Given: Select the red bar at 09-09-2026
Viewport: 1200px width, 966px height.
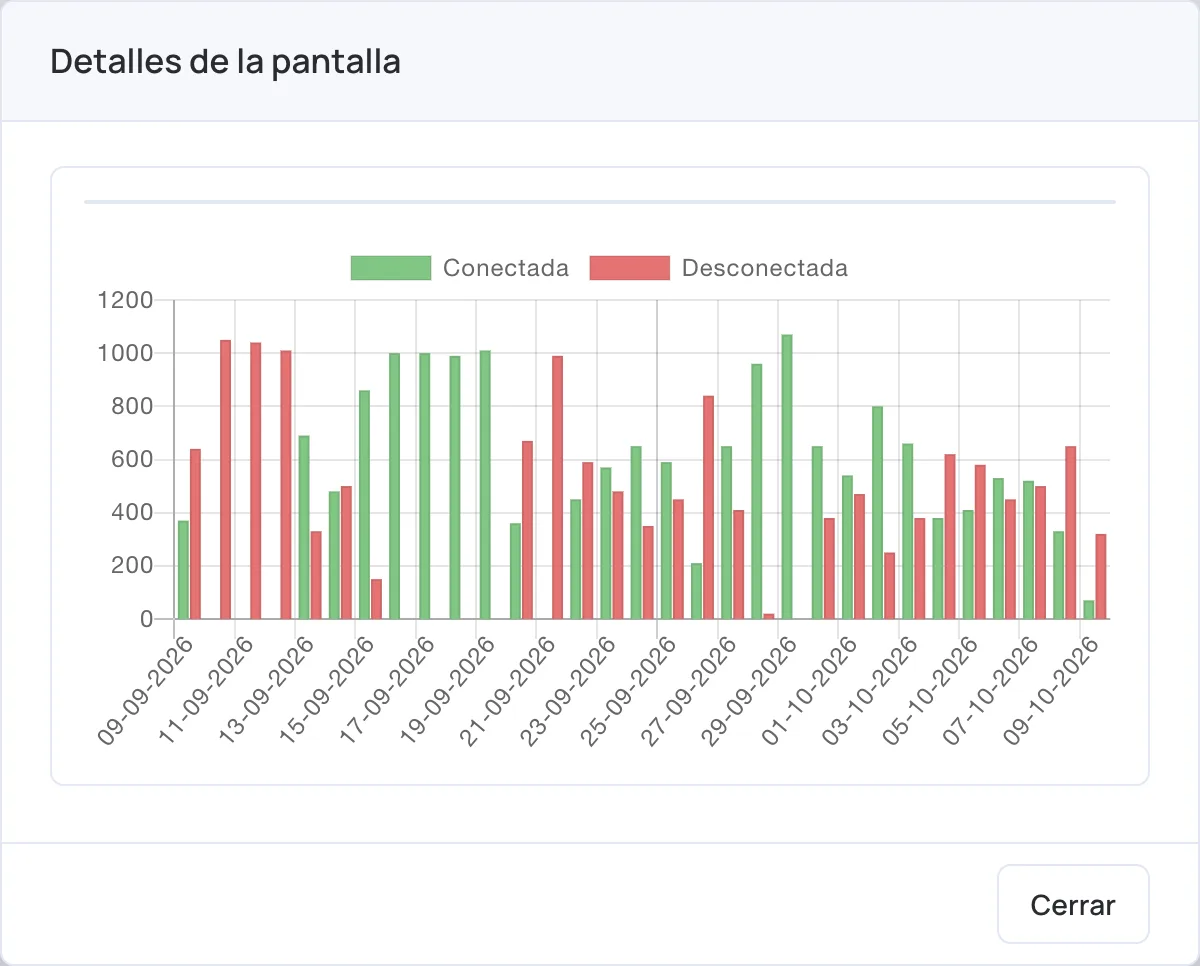Looking at the screenshot, I should (195, 534).
